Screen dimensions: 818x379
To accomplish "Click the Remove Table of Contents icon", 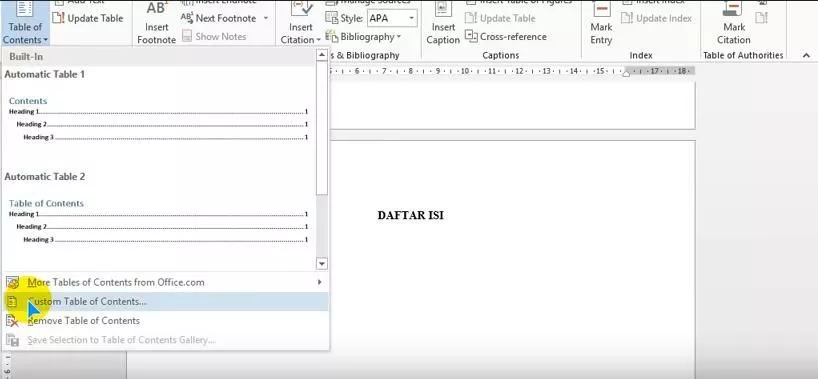I will (13, 321).
